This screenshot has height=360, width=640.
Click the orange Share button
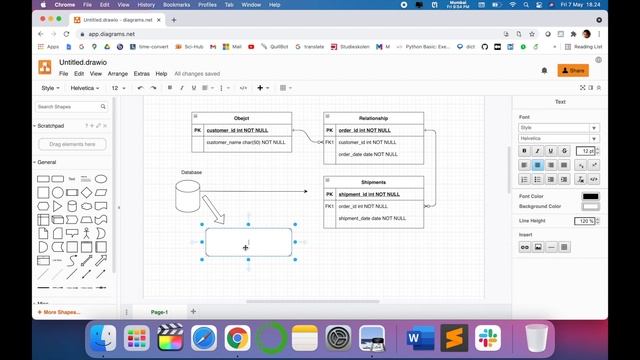[x=573, y=70]
